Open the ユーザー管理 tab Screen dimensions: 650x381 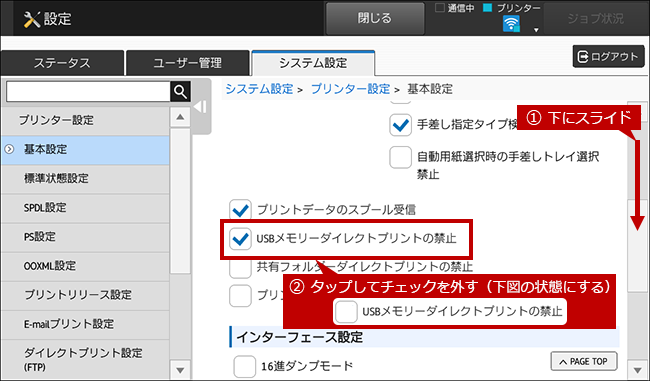point(187,63)
